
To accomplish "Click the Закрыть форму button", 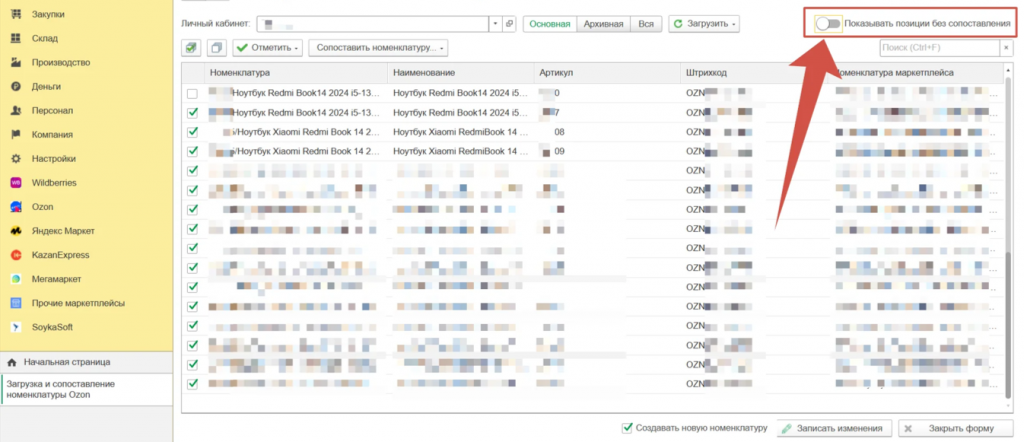I will (x=948, y=429).
